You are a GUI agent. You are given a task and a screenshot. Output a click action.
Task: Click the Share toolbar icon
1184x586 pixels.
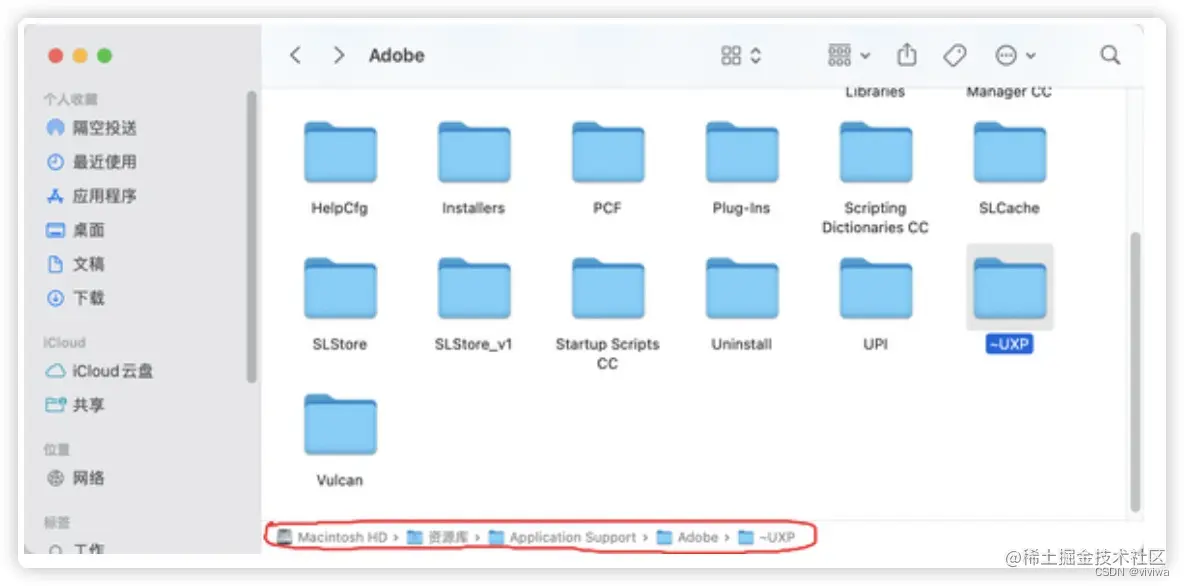tap(906, 55)
